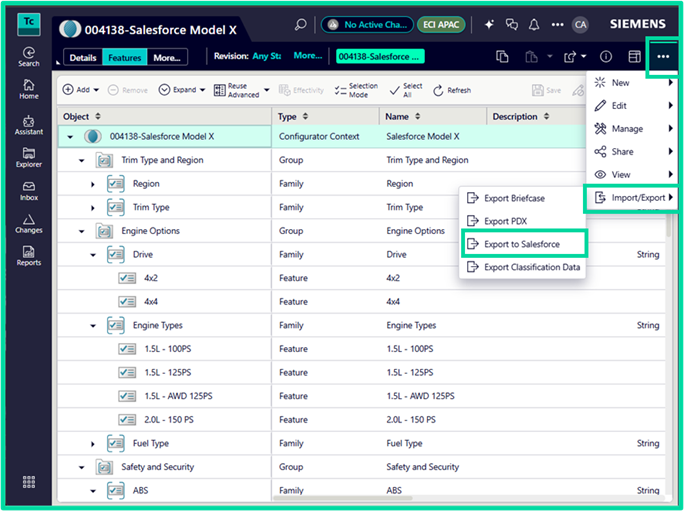Expand the Region family row

point(92,184)
